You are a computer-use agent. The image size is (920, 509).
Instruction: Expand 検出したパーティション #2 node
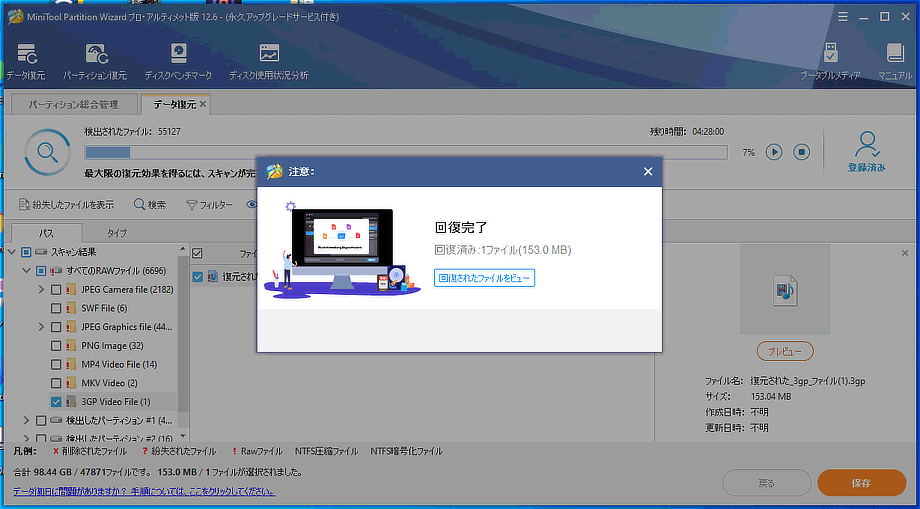click(26, 438)
